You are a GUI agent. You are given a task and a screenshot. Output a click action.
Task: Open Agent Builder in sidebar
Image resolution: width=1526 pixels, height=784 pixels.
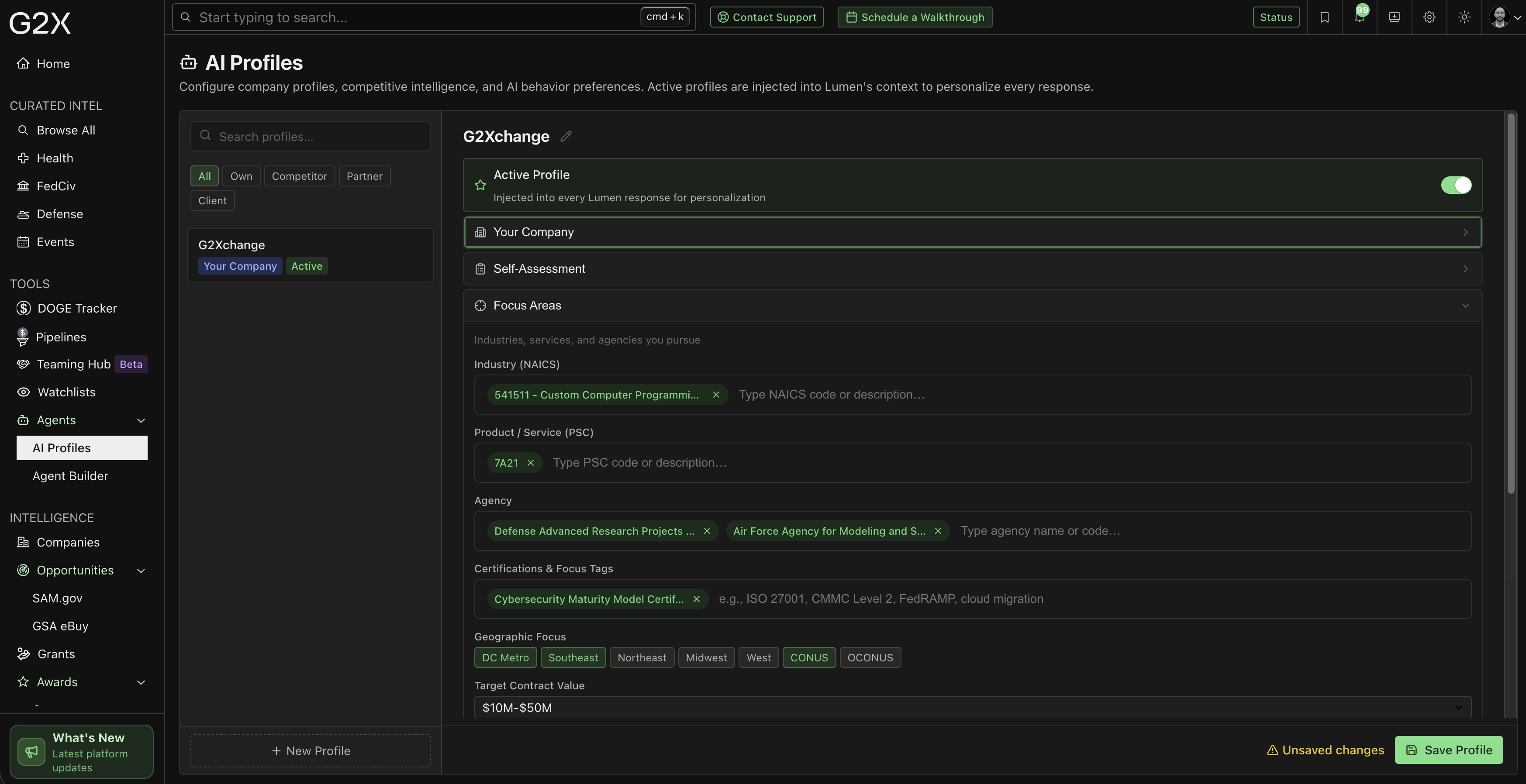tap(70, 476)
